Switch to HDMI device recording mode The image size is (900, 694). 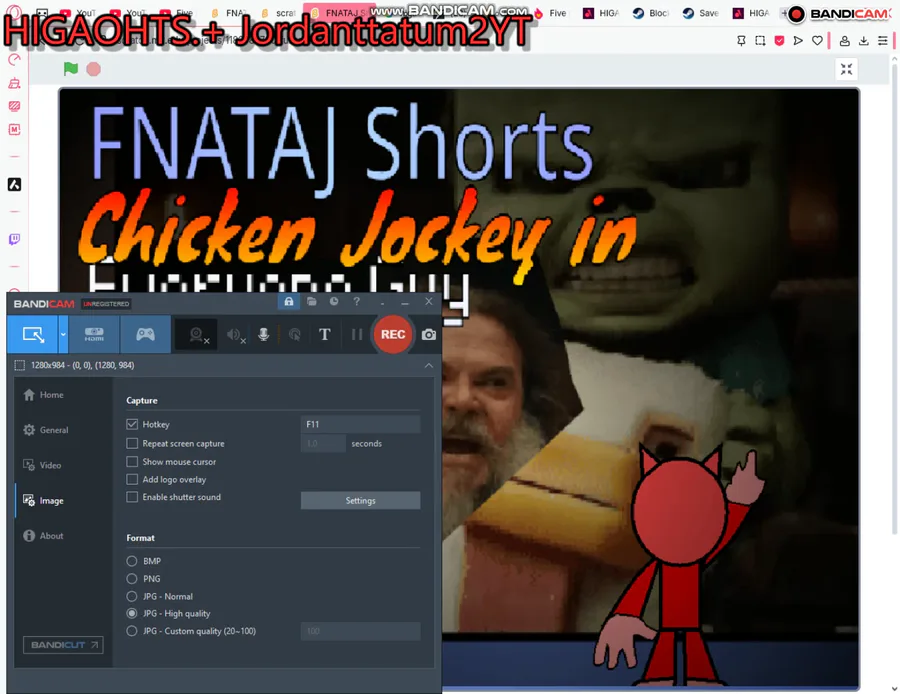pos(94,334)
